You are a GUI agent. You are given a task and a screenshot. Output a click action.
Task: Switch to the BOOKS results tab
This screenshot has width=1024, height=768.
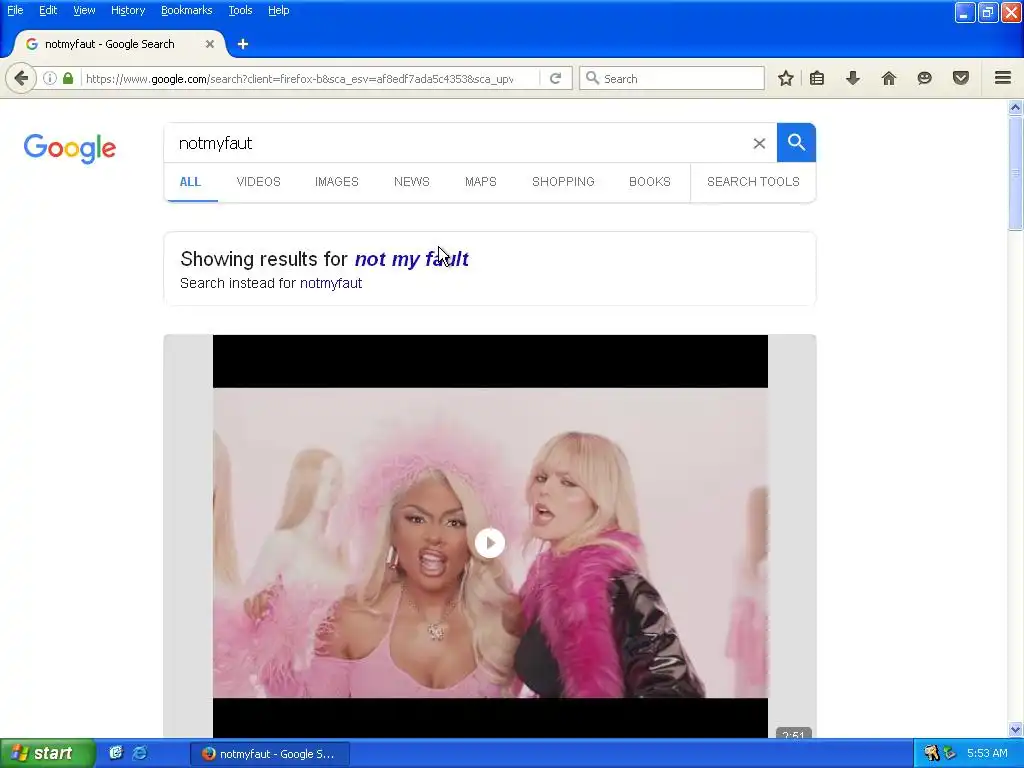coord(650,182)
